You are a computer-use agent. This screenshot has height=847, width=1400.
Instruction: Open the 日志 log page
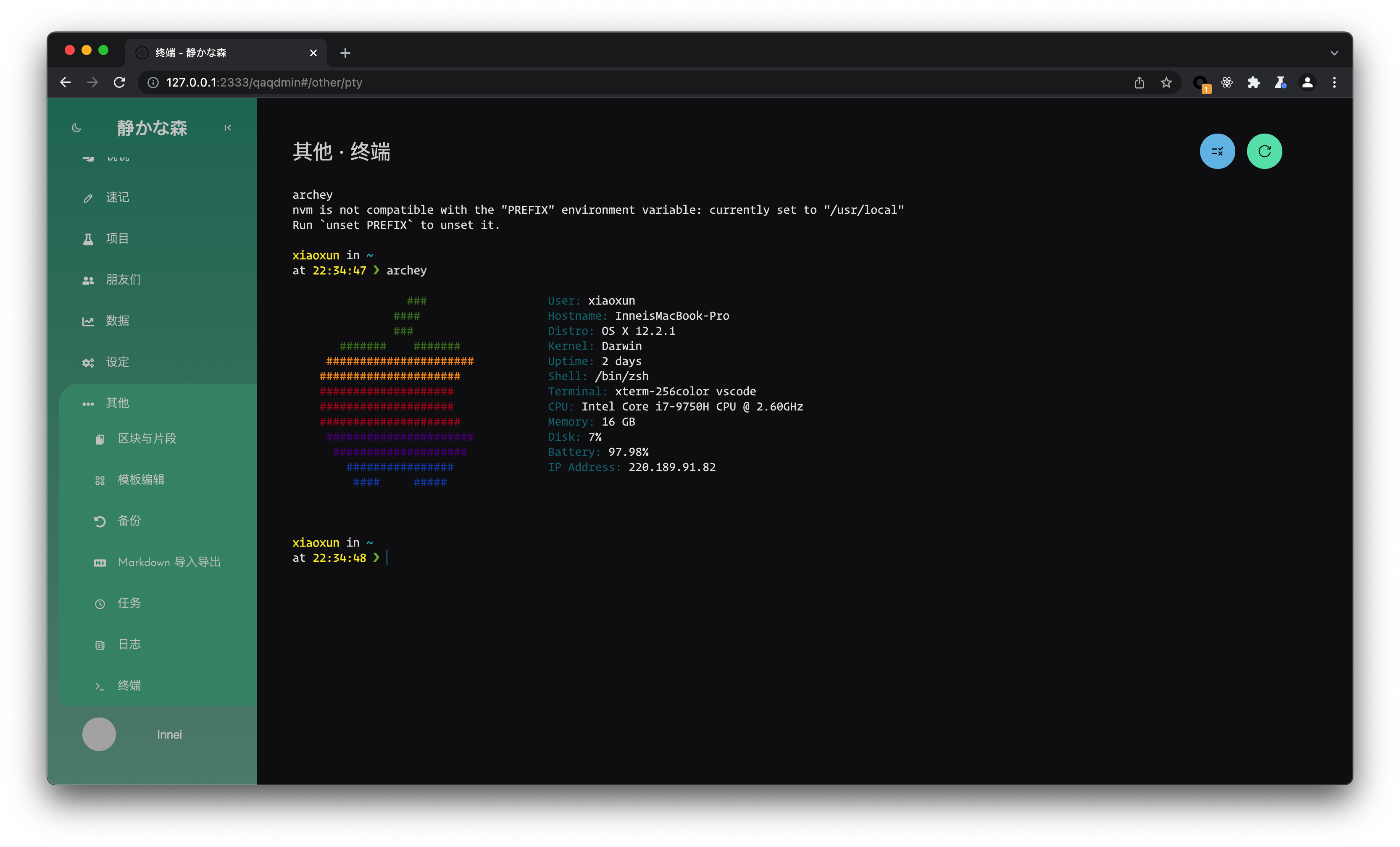pyautogui.click(x=129, y=644)
